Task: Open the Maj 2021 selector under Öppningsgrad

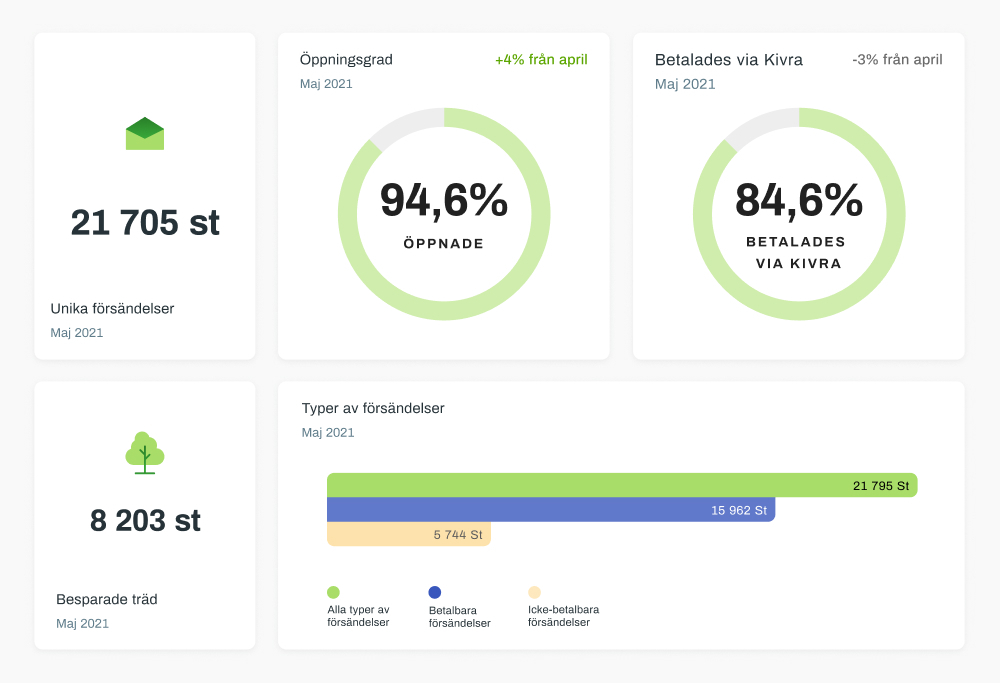Action: point(328,84)
